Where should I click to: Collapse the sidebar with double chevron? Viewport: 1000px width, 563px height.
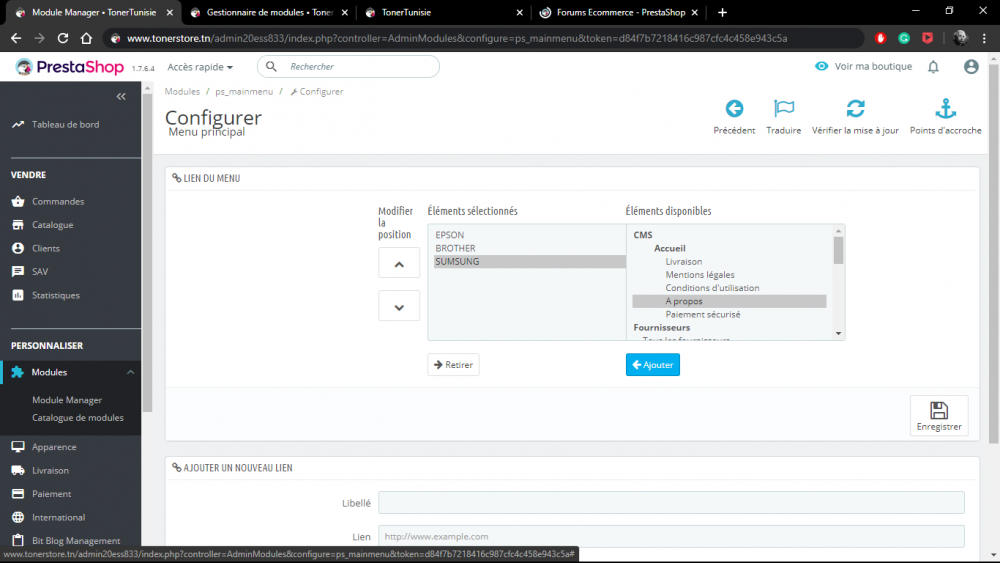[x=121, y=96]
